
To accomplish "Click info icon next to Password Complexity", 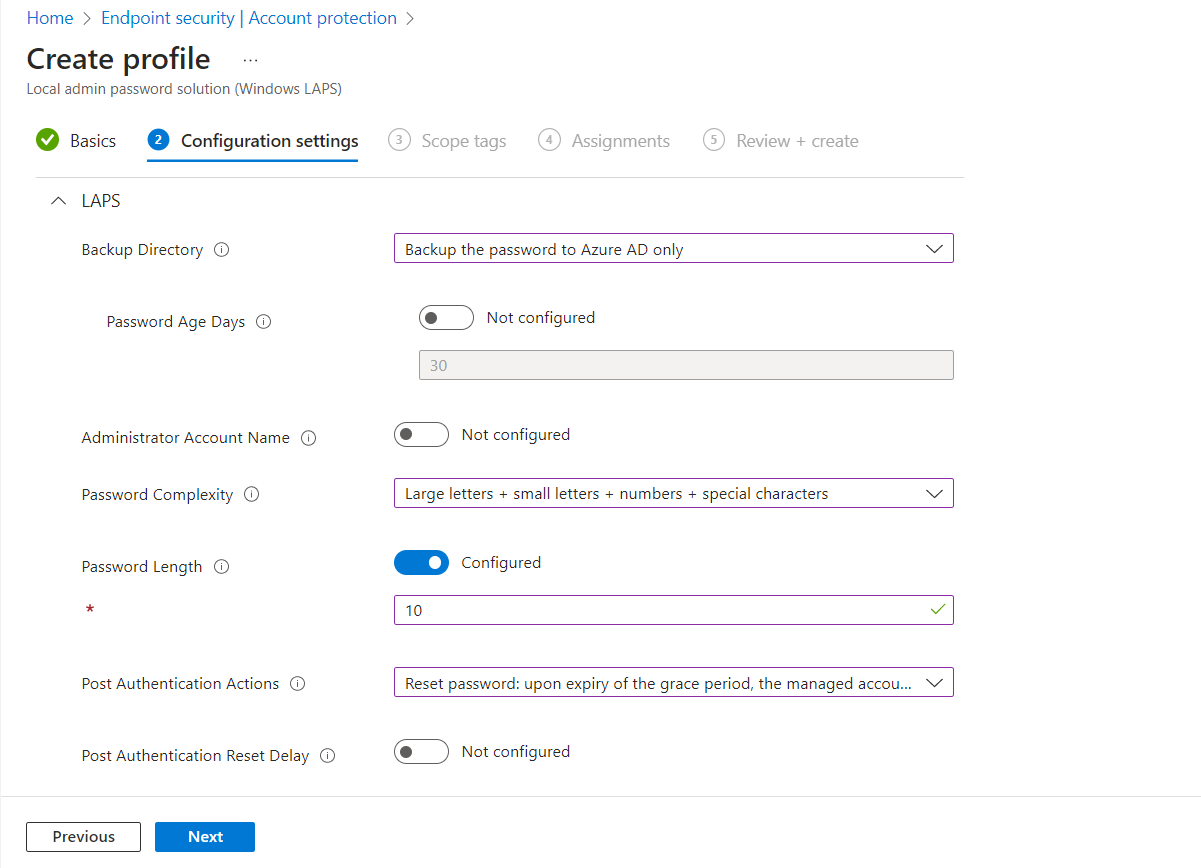I will pos(252,495).
